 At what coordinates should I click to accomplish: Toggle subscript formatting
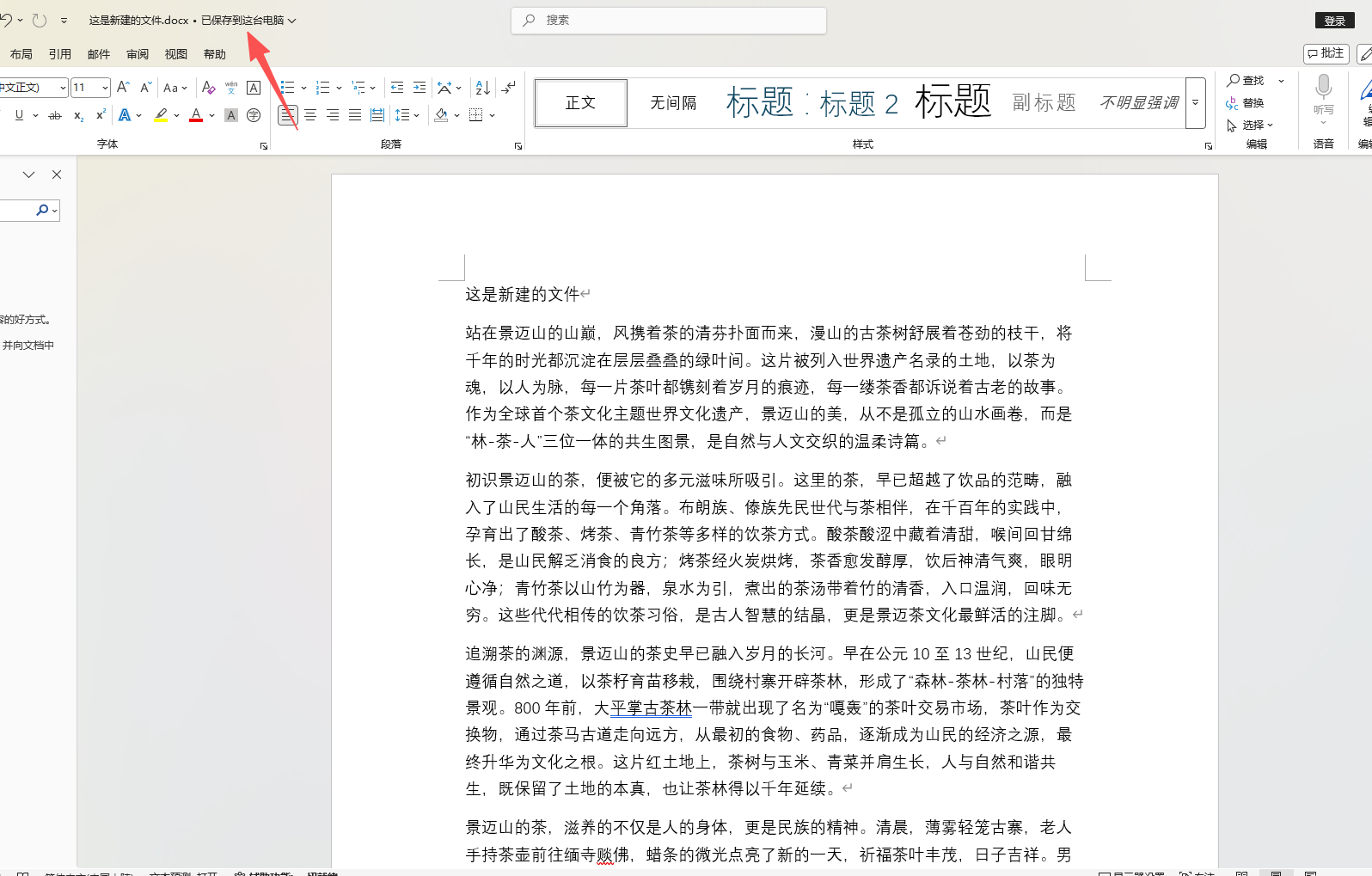coord(78,115)
